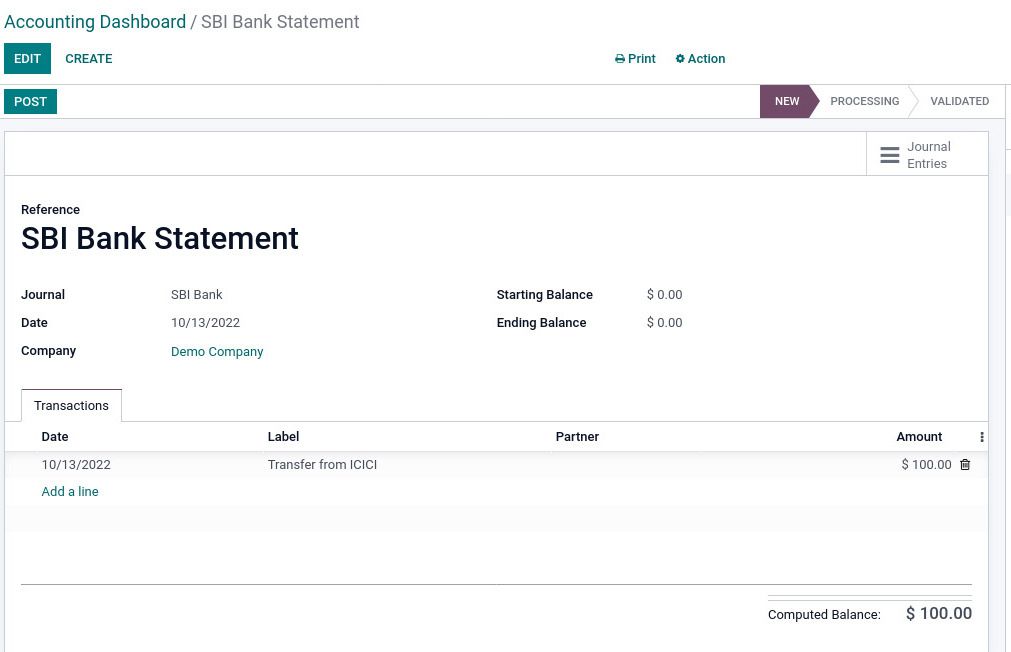Open the Demo Company link
The height and width of the screenshot is (652, 1011).
coord(217,352)
